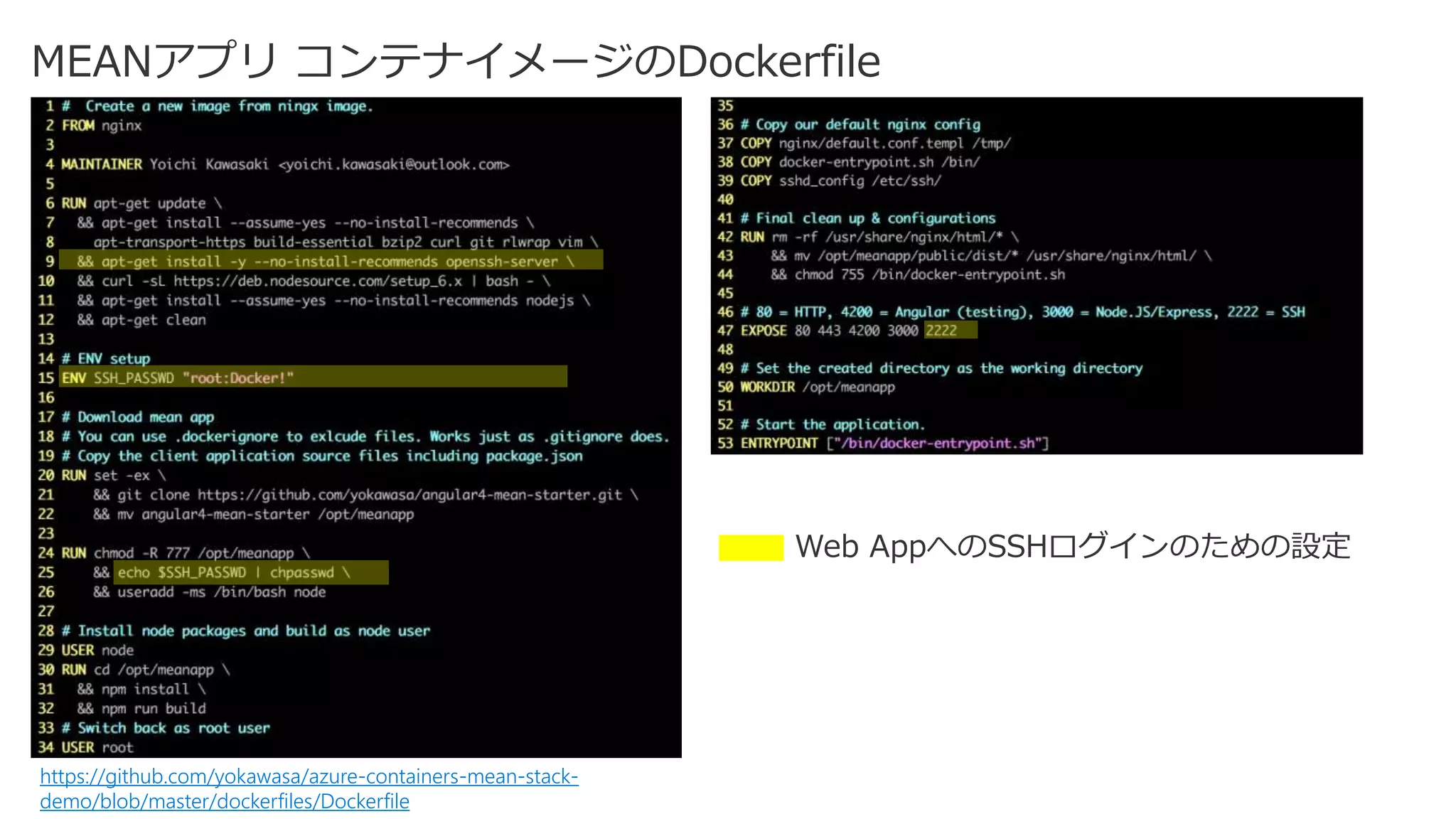Click 'Set the created directory' comment
The width and height of the screenshot is (1456, 819).
(x=941, y=368)
